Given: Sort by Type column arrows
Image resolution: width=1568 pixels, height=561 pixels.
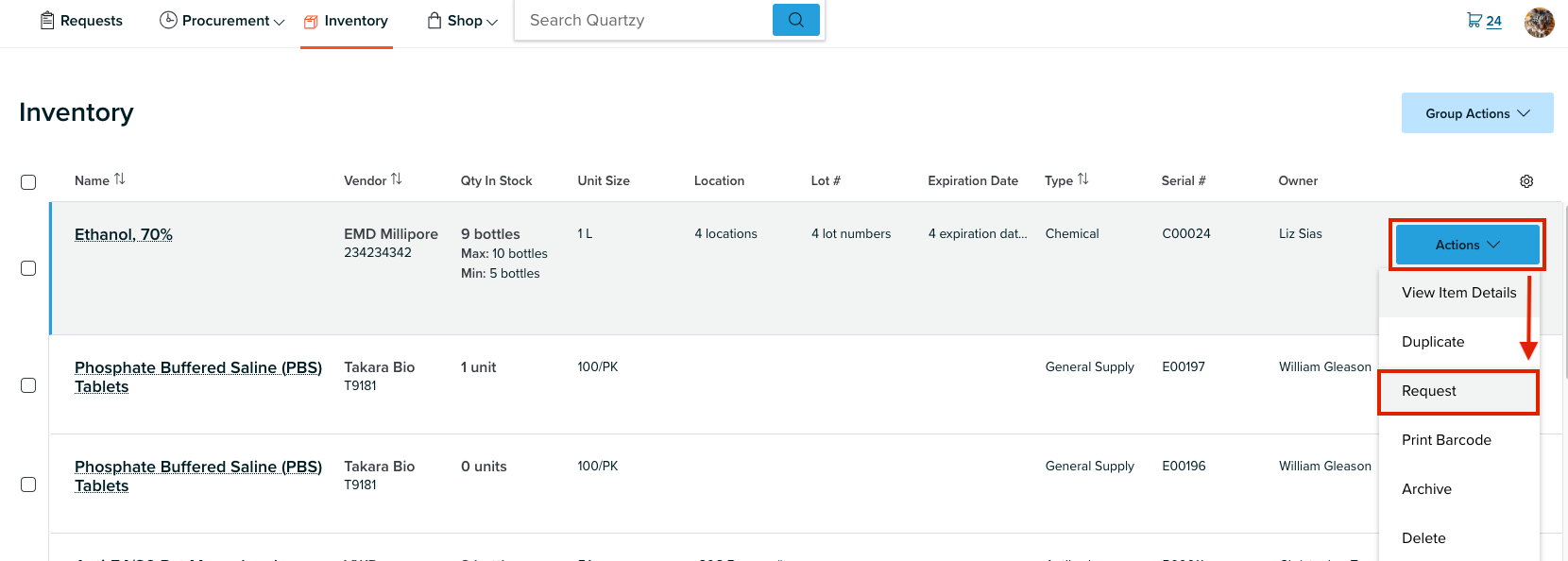Looking at the screenshot, I should coord(1083,179).
